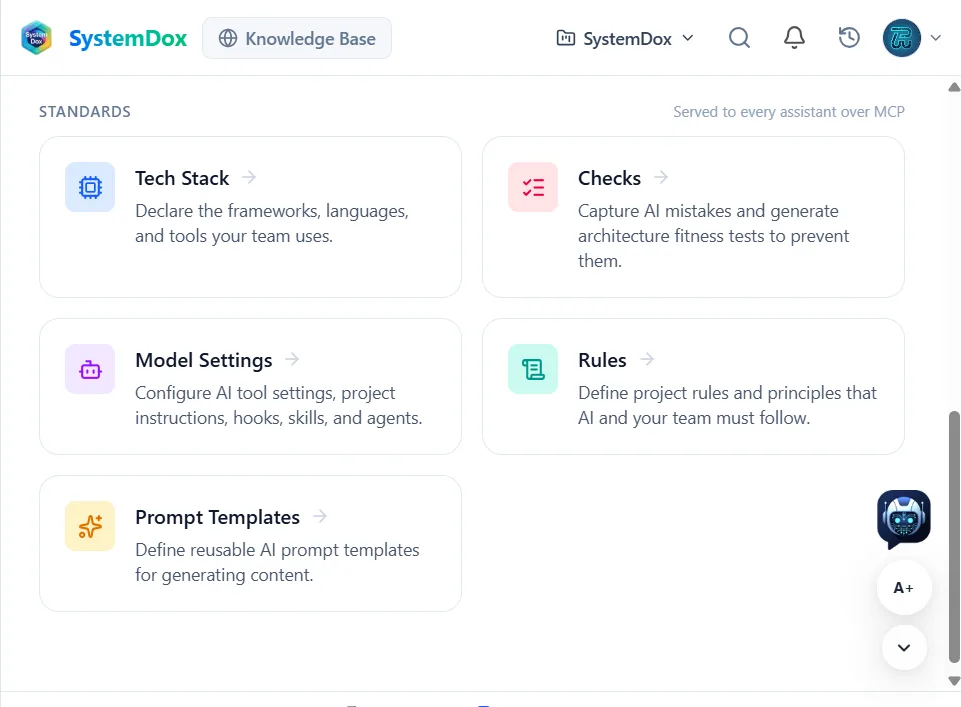Click the round down-chevron floating button
The height and width of the screenshot is (707, 961).
pyautogui.click(x=904, y=648)
